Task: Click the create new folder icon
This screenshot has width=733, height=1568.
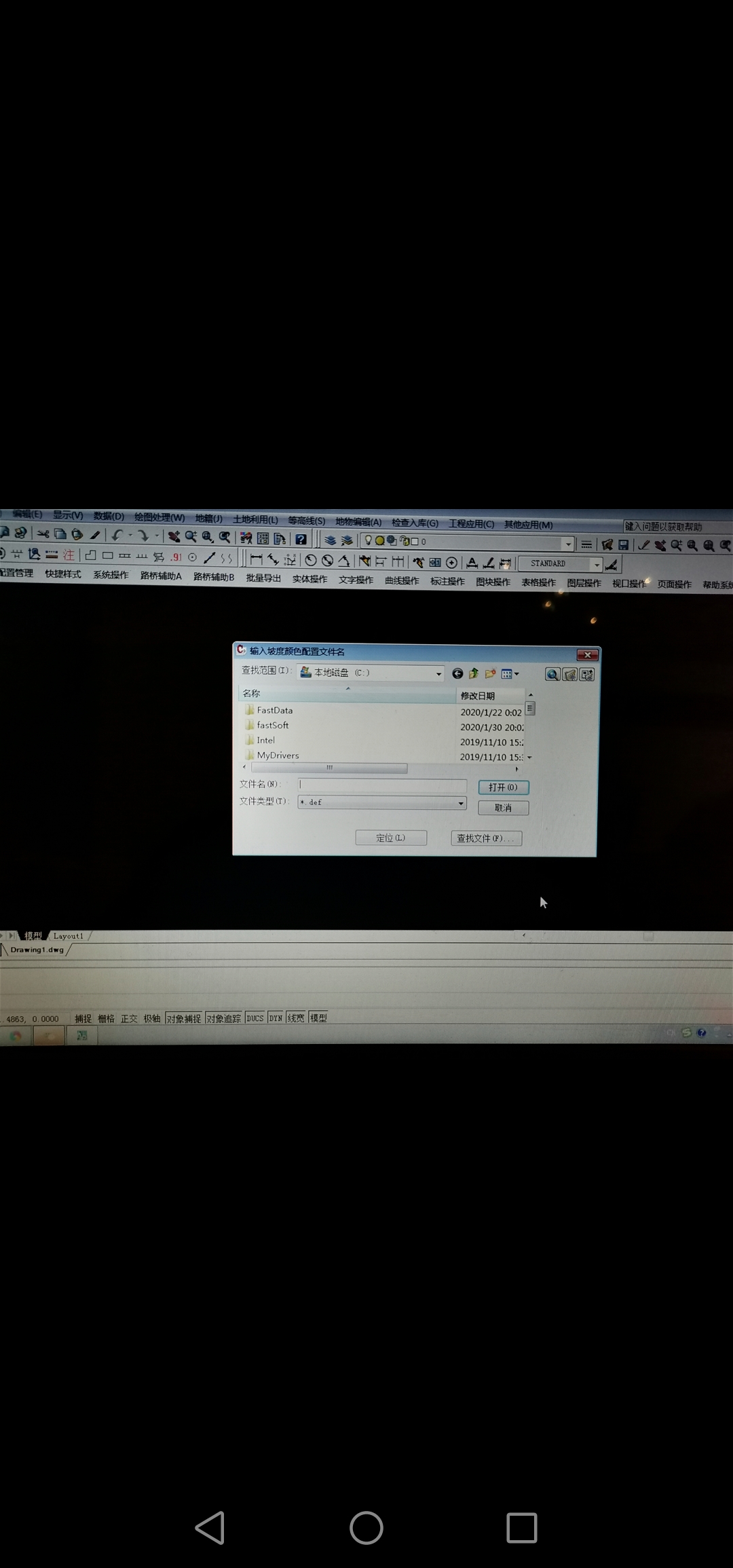Action: 490,673
